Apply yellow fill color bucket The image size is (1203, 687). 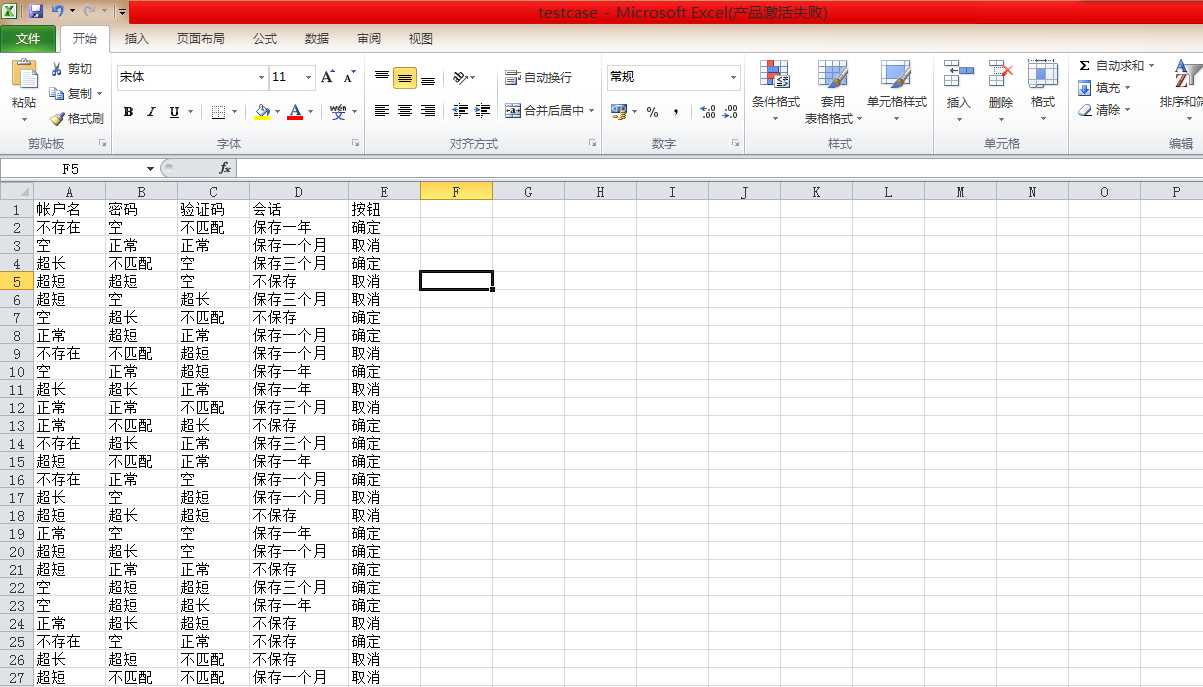pyautogui.click(x=262, y=112)
